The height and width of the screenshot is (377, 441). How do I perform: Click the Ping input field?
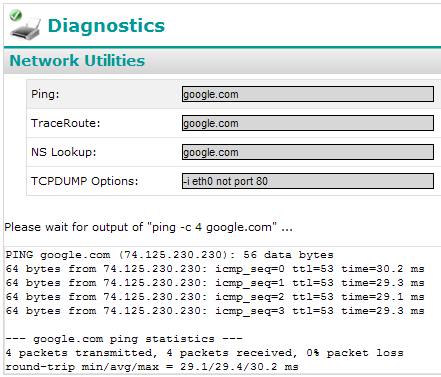[308, 94]
